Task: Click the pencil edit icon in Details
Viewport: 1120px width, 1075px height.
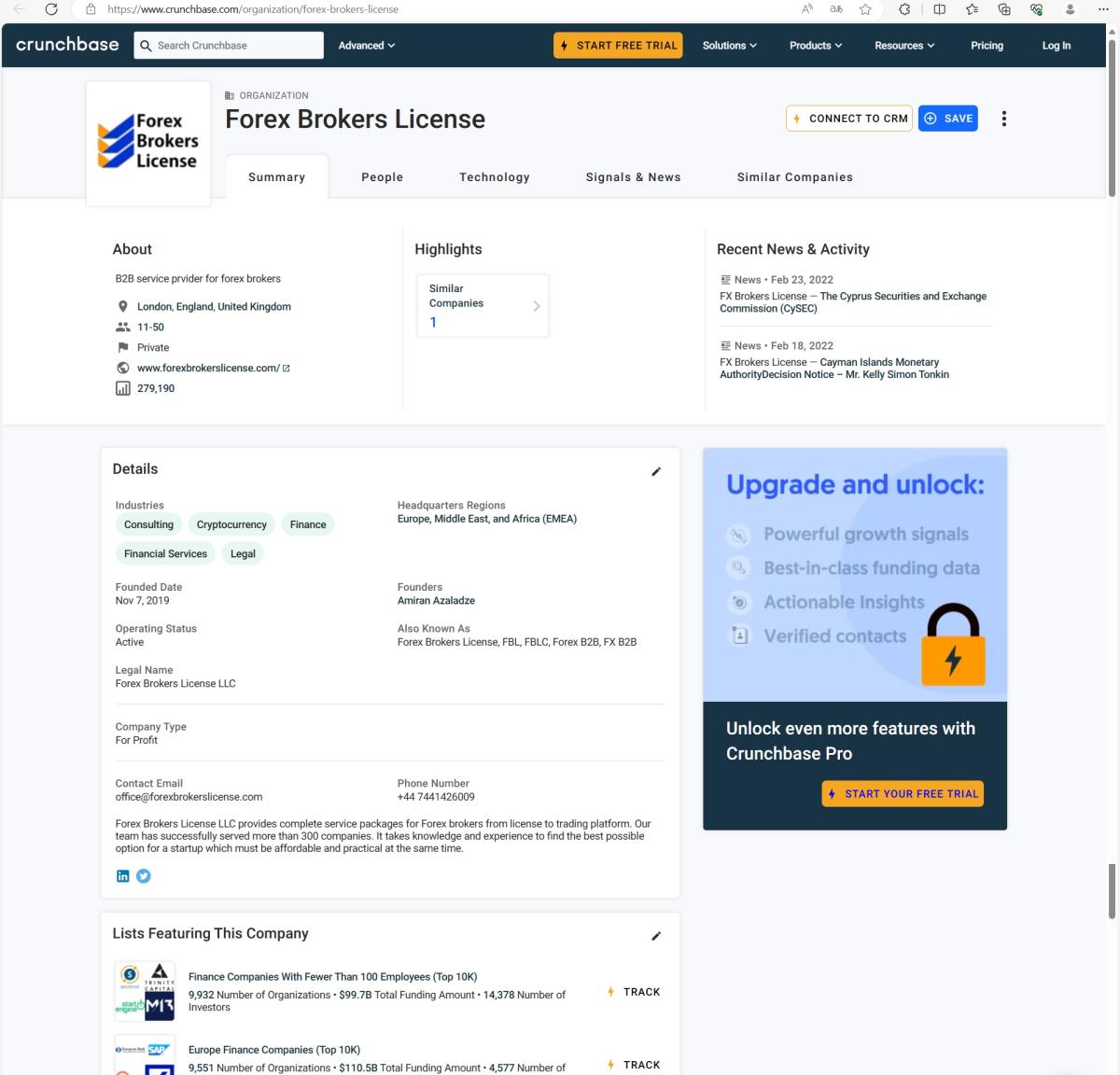Action: (x=656, y=471)
